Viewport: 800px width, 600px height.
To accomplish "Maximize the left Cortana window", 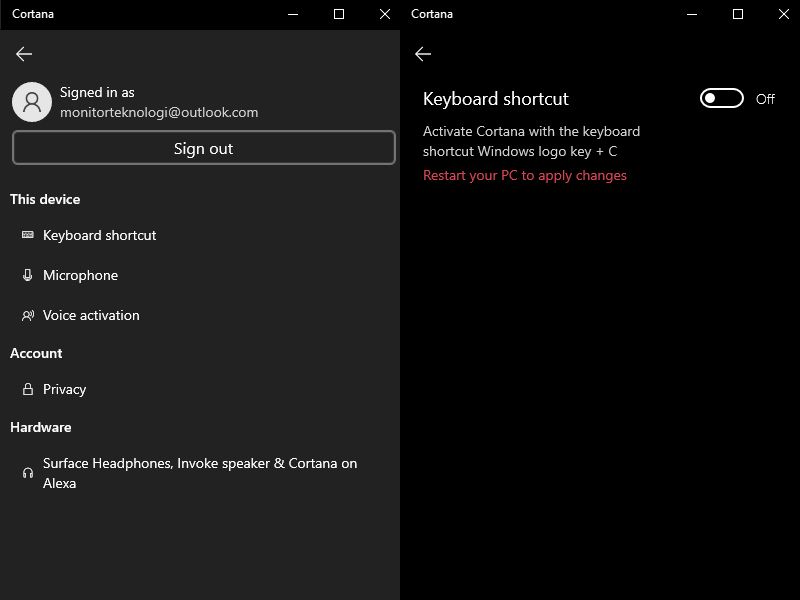I will (339, 14).
